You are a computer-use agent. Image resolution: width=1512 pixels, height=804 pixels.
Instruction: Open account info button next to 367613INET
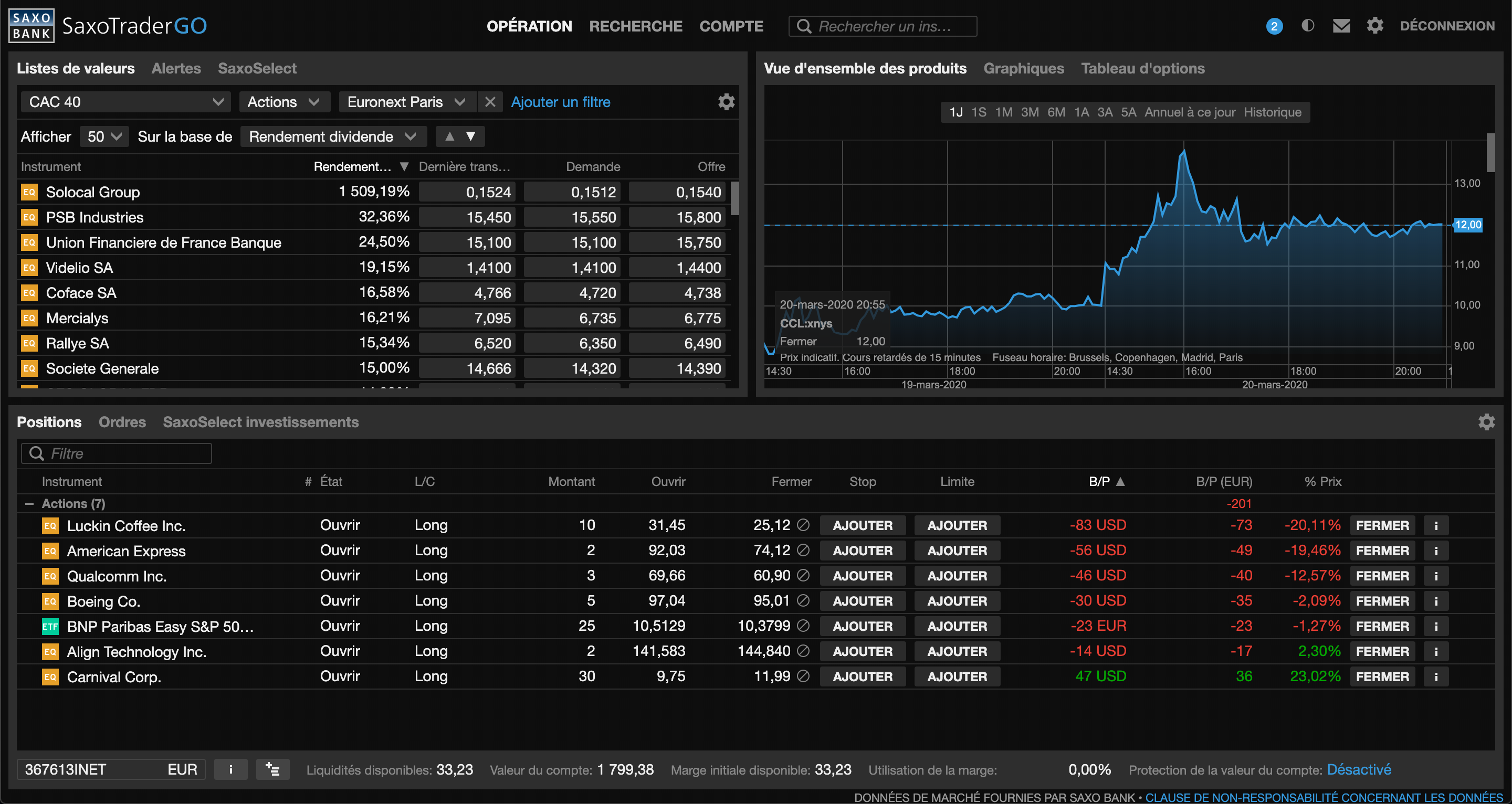tap(230, 769)
